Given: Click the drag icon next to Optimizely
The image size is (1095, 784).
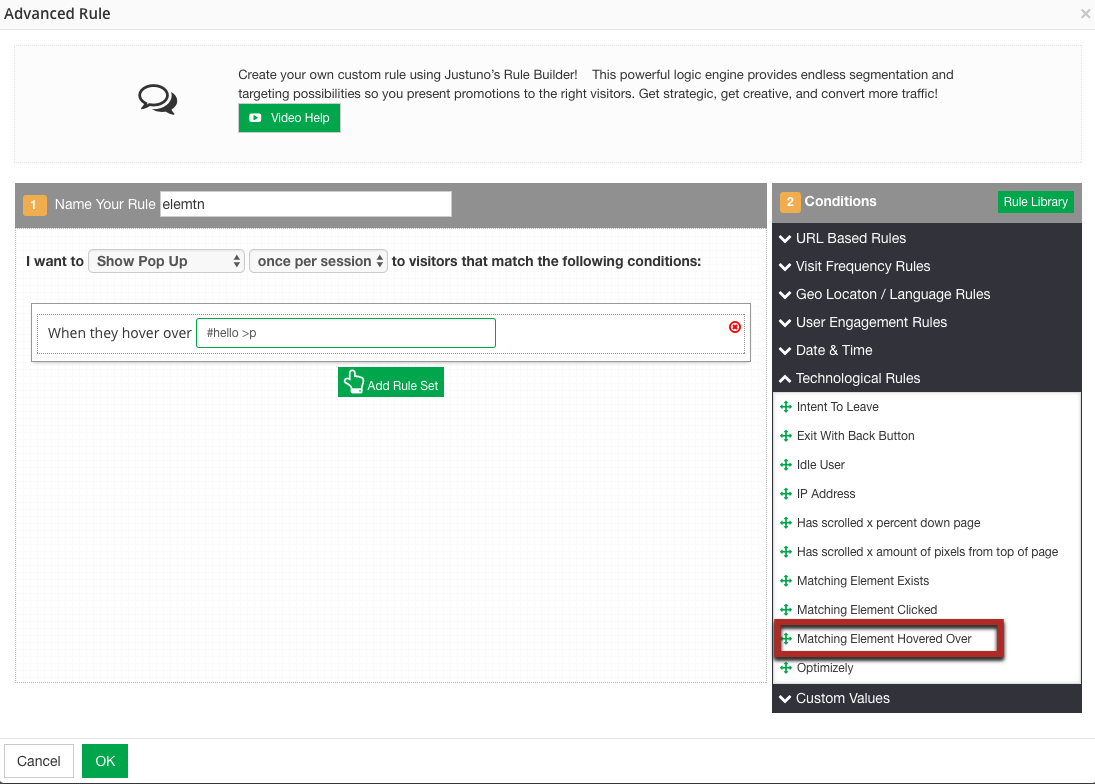Looking at the screenshot, I should [786, 668].
